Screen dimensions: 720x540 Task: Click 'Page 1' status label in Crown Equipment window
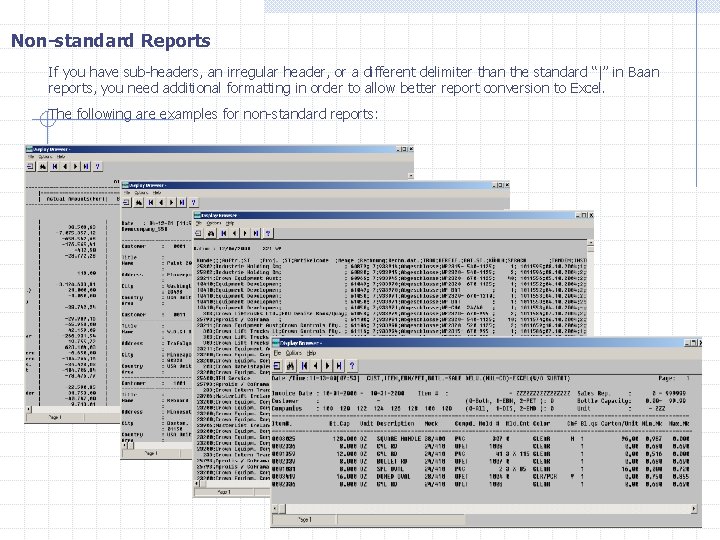click(224, 492)
